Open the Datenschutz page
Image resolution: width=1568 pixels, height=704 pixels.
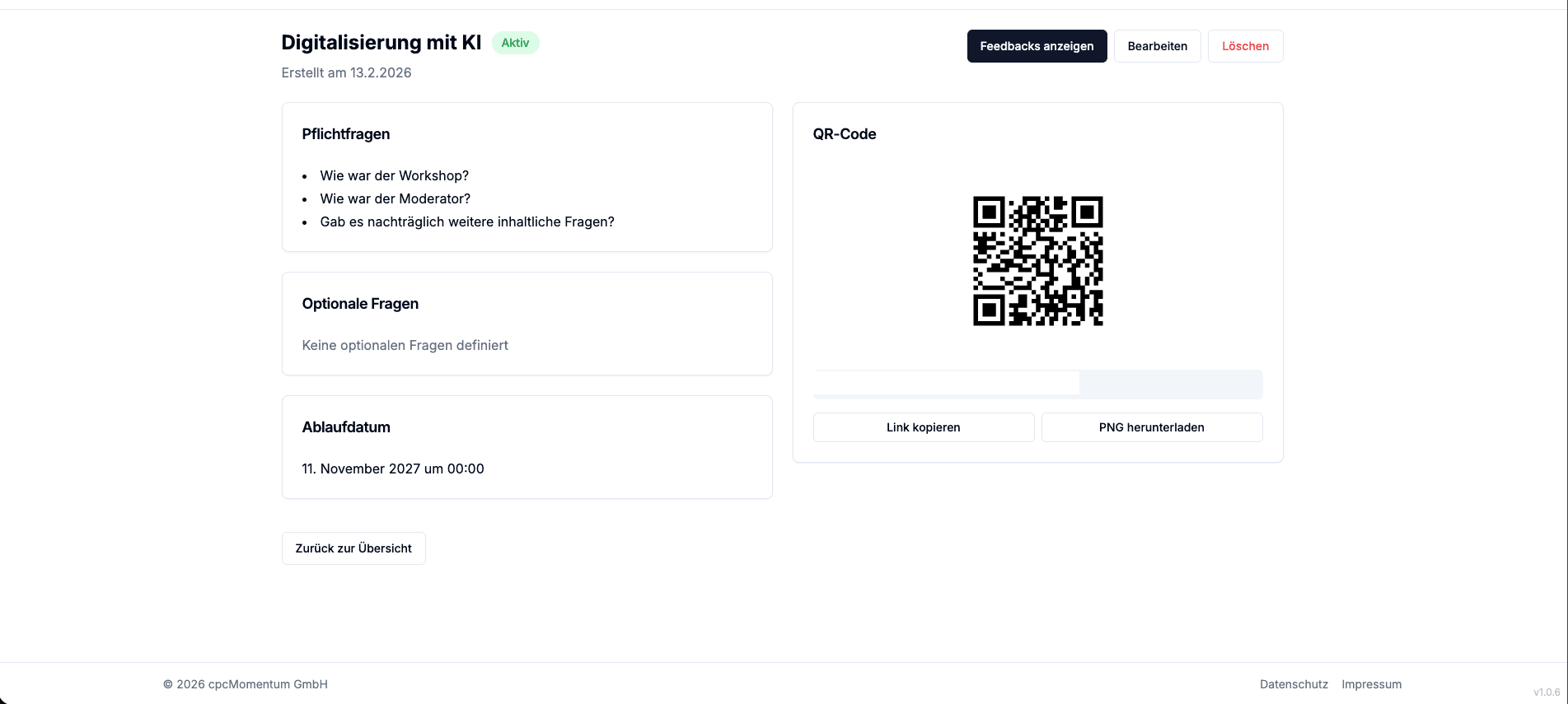click(1294, 683)
